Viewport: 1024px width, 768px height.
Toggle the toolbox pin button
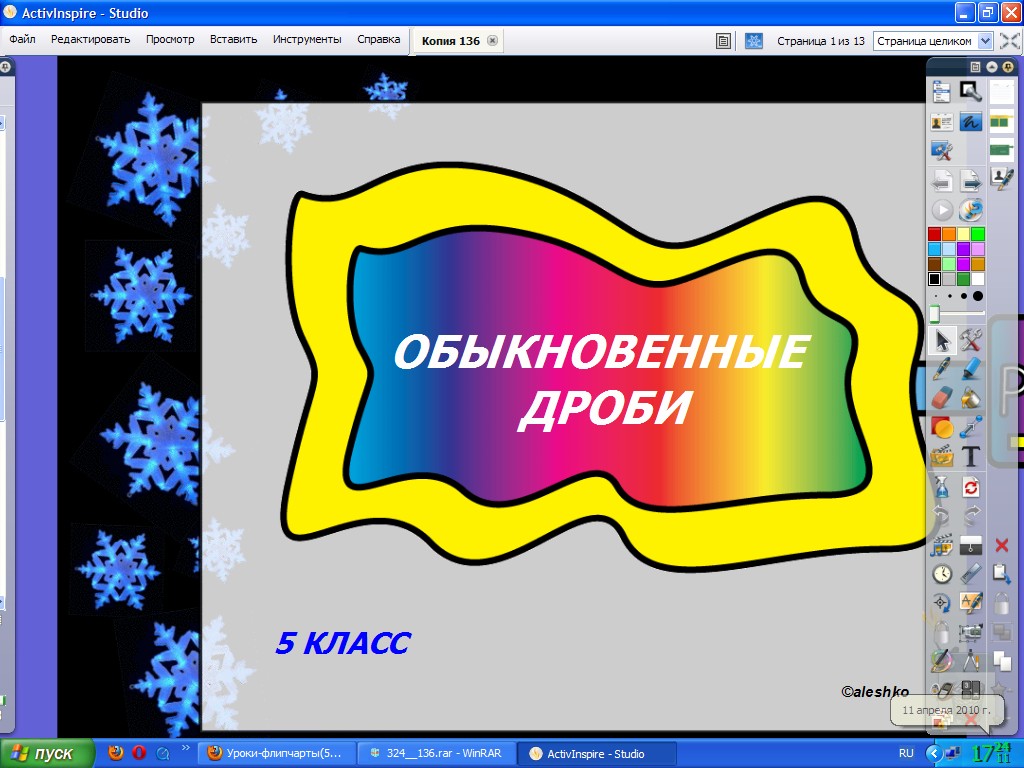point(1008,66)
